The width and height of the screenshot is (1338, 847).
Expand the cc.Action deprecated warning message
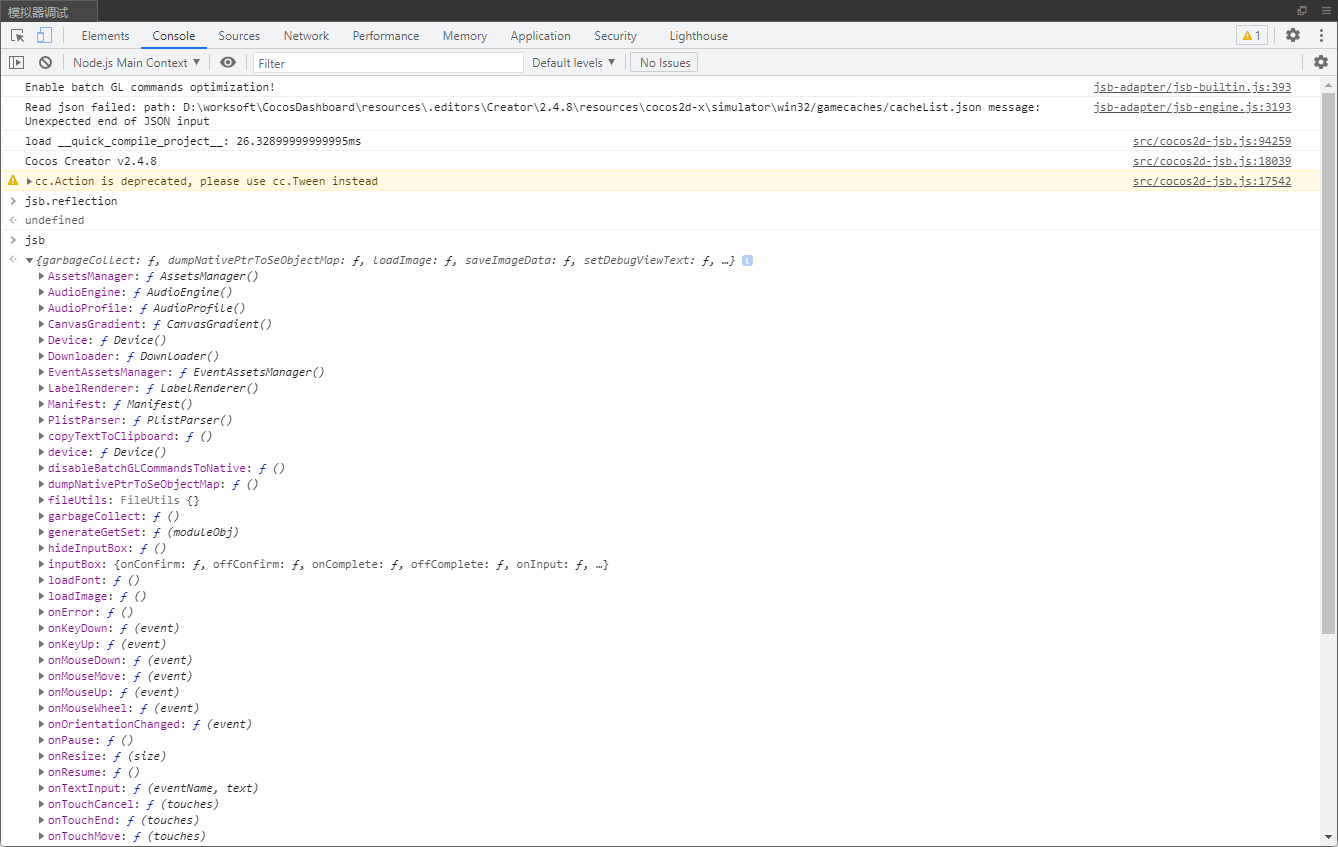[29, 181]
